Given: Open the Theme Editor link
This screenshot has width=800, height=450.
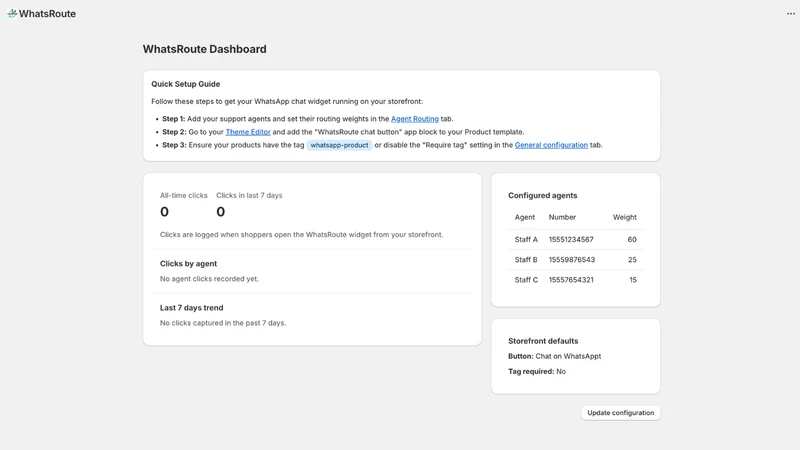Looking at the screenshot, I should pos(248,132).
